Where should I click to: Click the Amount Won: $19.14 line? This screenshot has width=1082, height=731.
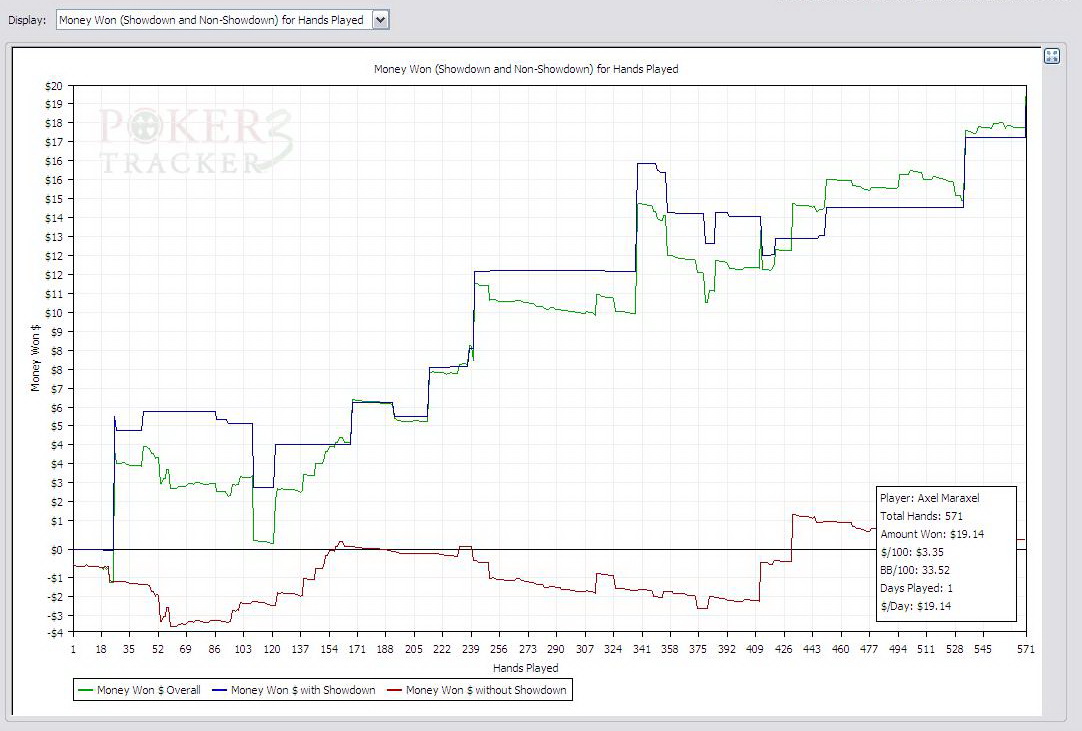(x=931, y=534)
